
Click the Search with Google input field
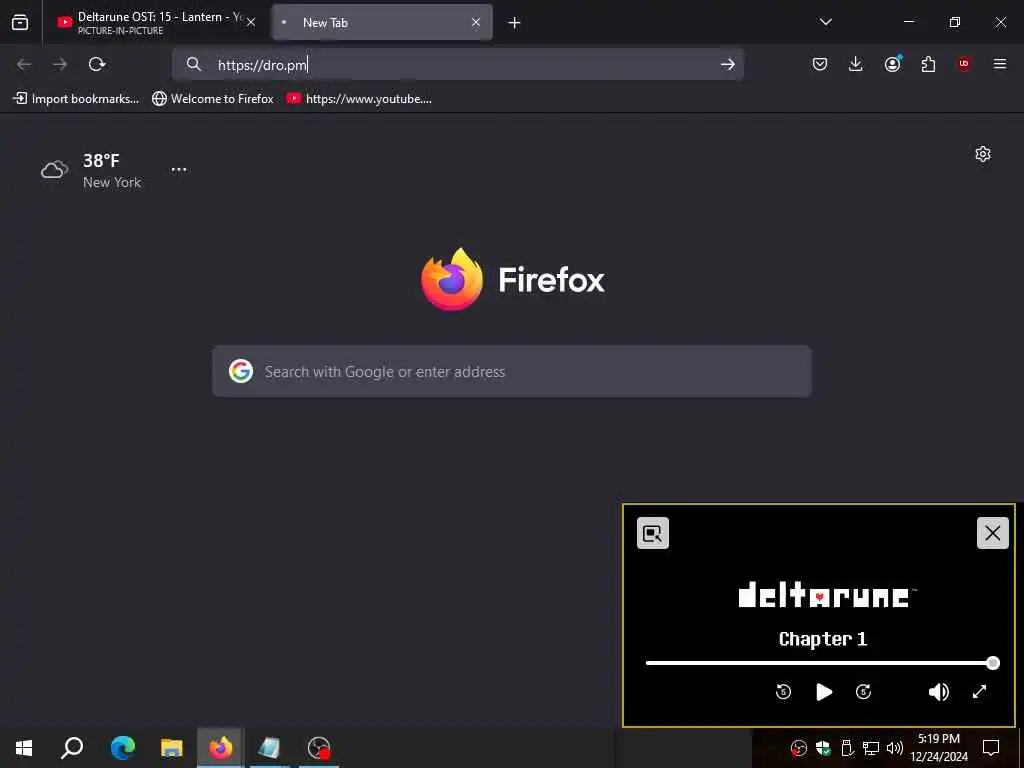point(512,371)
